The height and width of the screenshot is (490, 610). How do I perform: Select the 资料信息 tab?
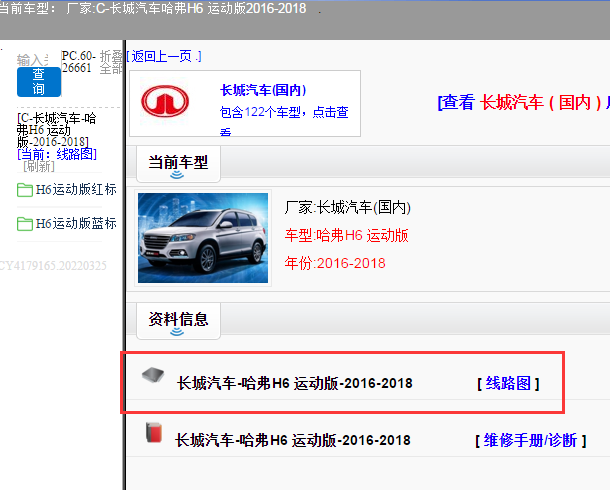[x=178, y=320]
